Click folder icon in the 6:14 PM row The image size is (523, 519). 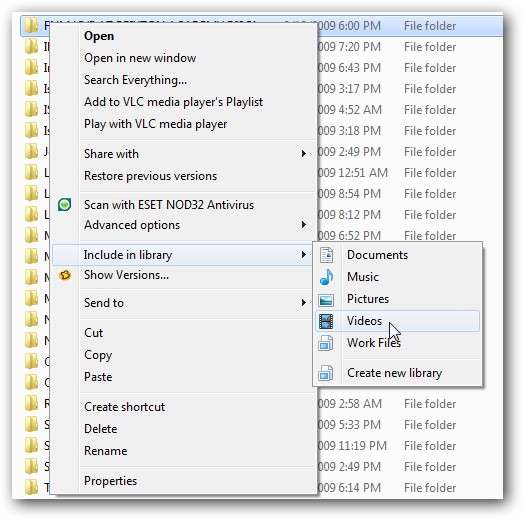(x=31, y=488)
